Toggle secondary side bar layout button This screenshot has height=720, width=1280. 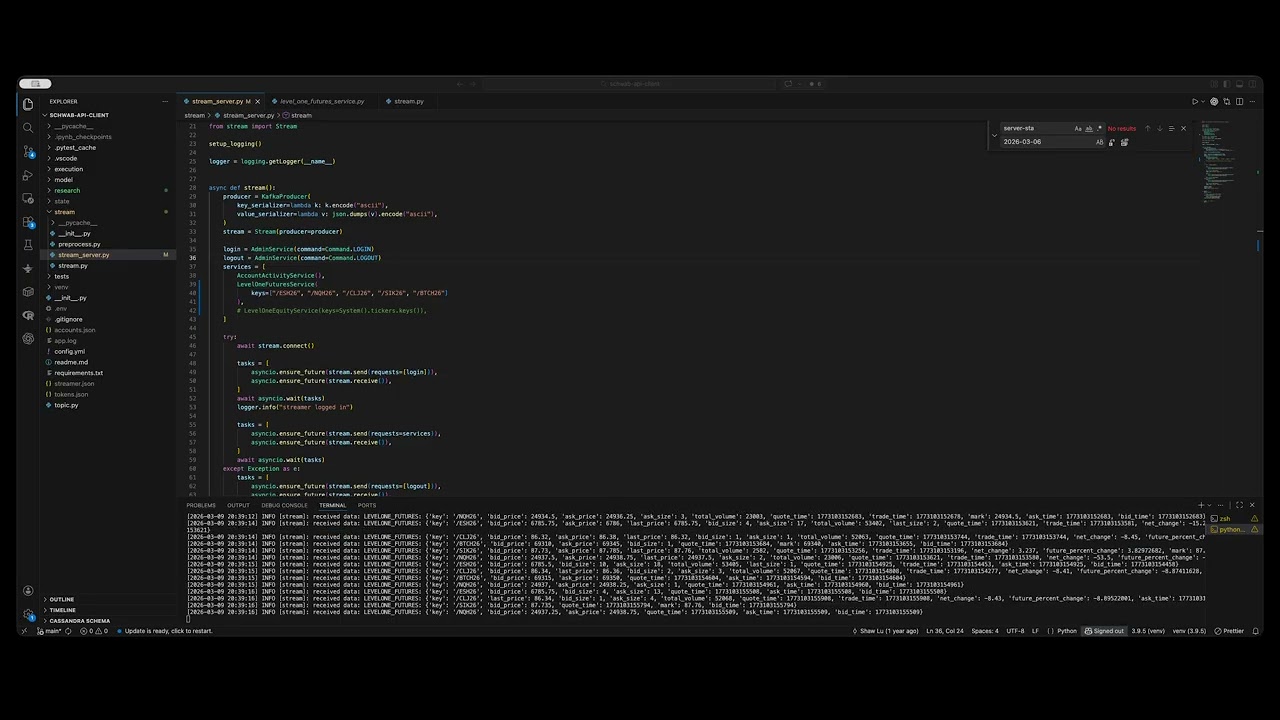(x=1252, y=84)
